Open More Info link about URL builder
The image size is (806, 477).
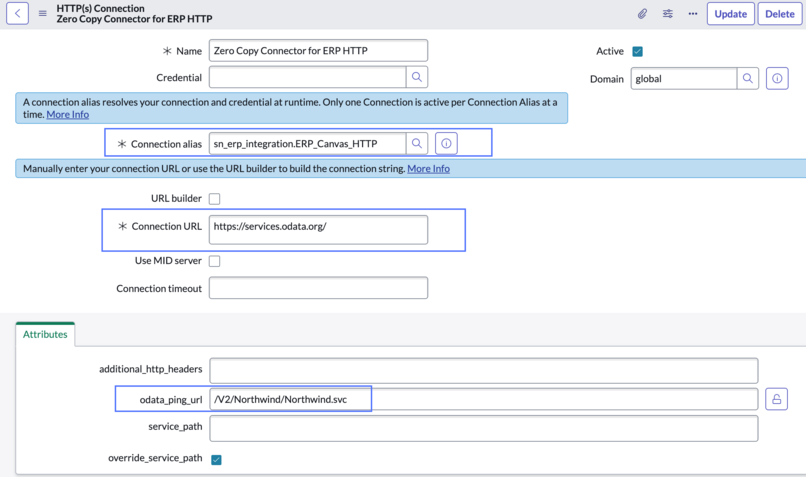[x=428, y=169]
